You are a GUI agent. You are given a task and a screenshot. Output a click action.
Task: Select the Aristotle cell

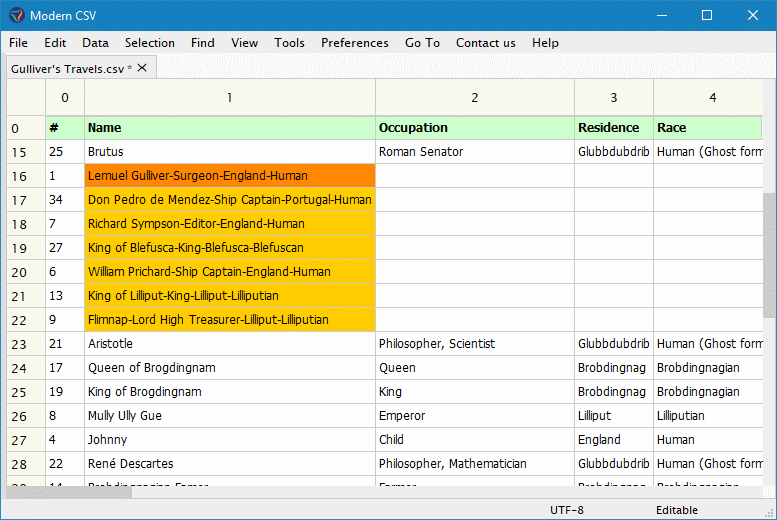pyautogui.click(x=230, y=344)
